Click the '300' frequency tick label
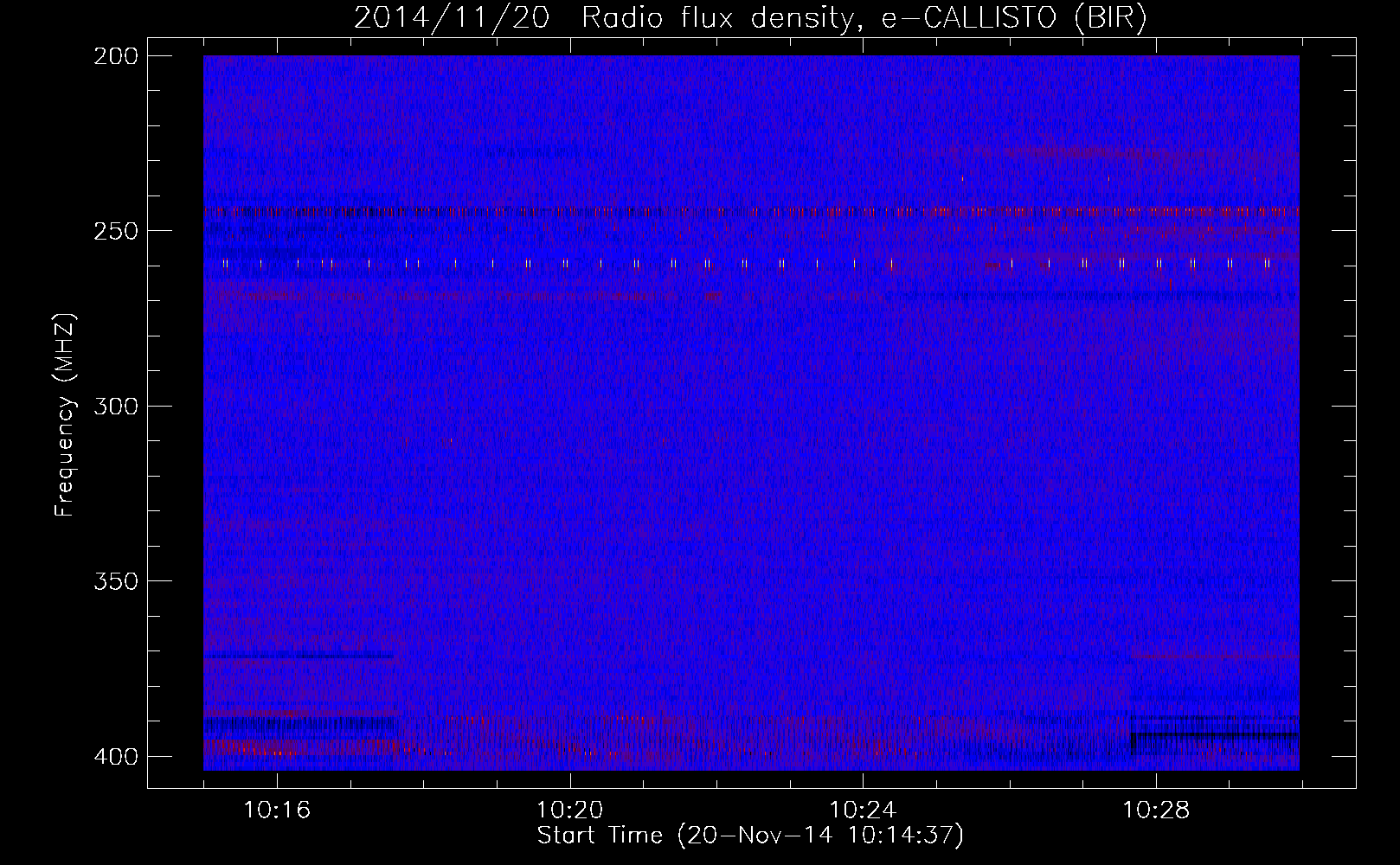The width and height of the screenshot is (1400, 865). tap(115, 407)
